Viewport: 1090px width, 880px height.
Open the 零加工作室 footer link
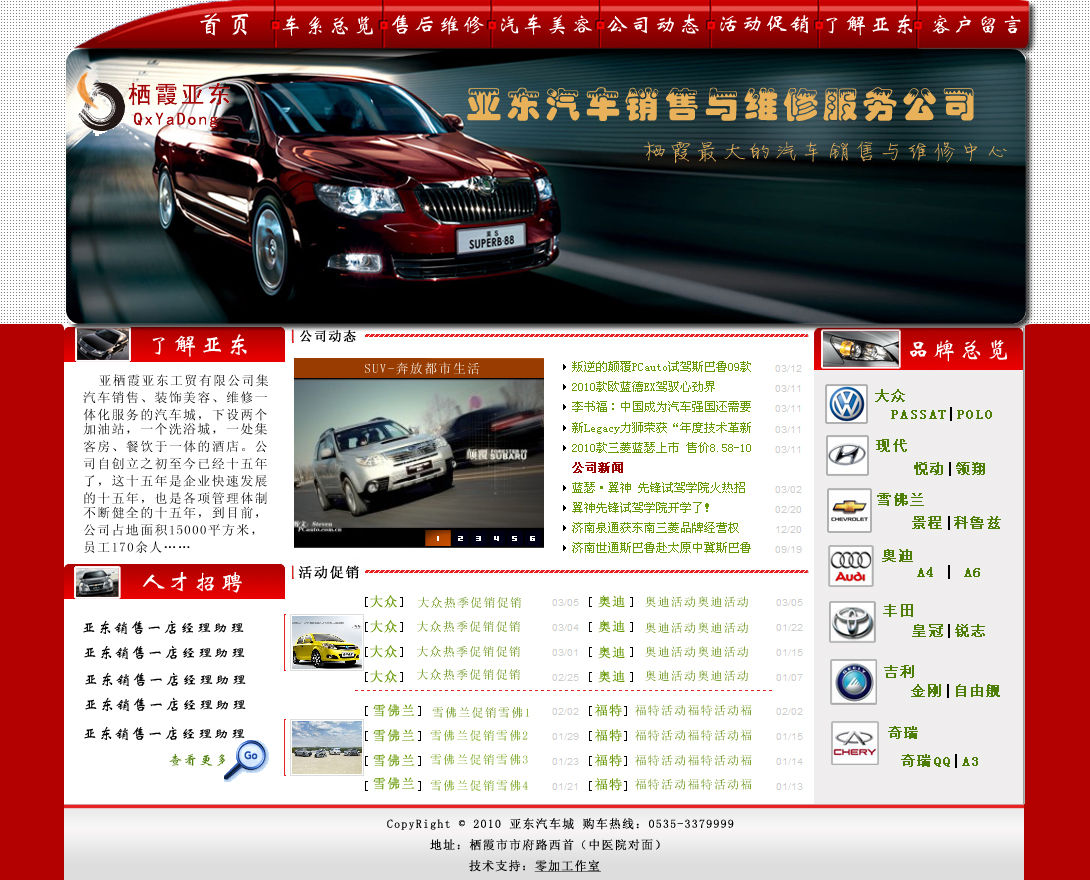(567, 866)
